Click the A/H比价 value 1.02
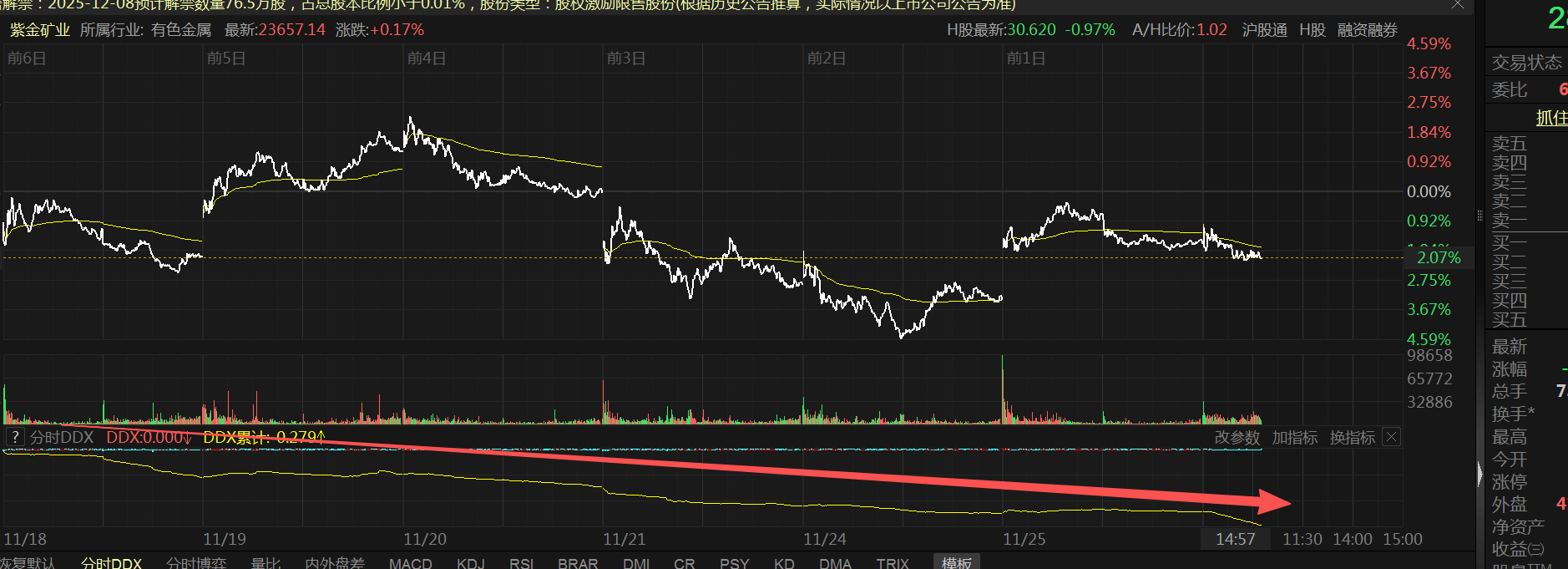Image resolution: width=1568 pixels, height=569 pixels. point(1212,30)
